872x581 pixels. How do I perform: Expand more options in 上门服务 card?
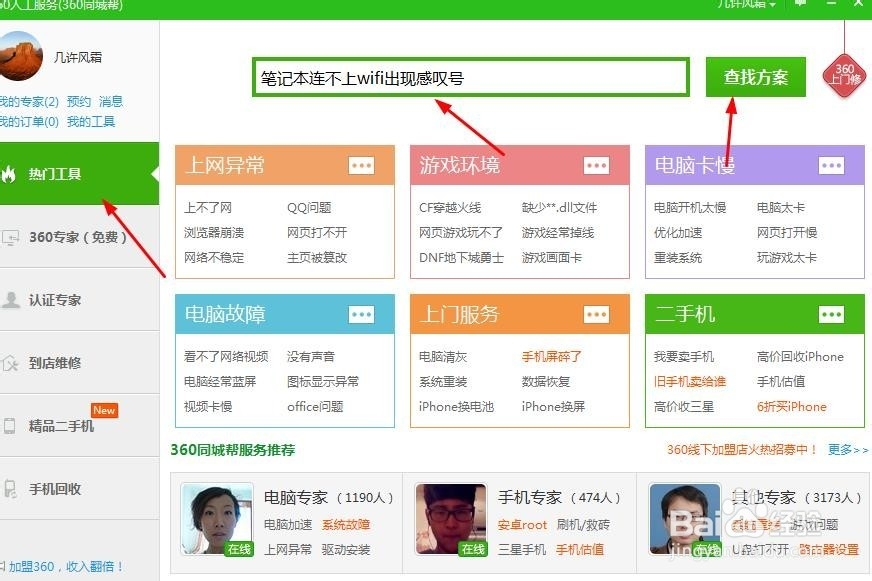point(596,315)
